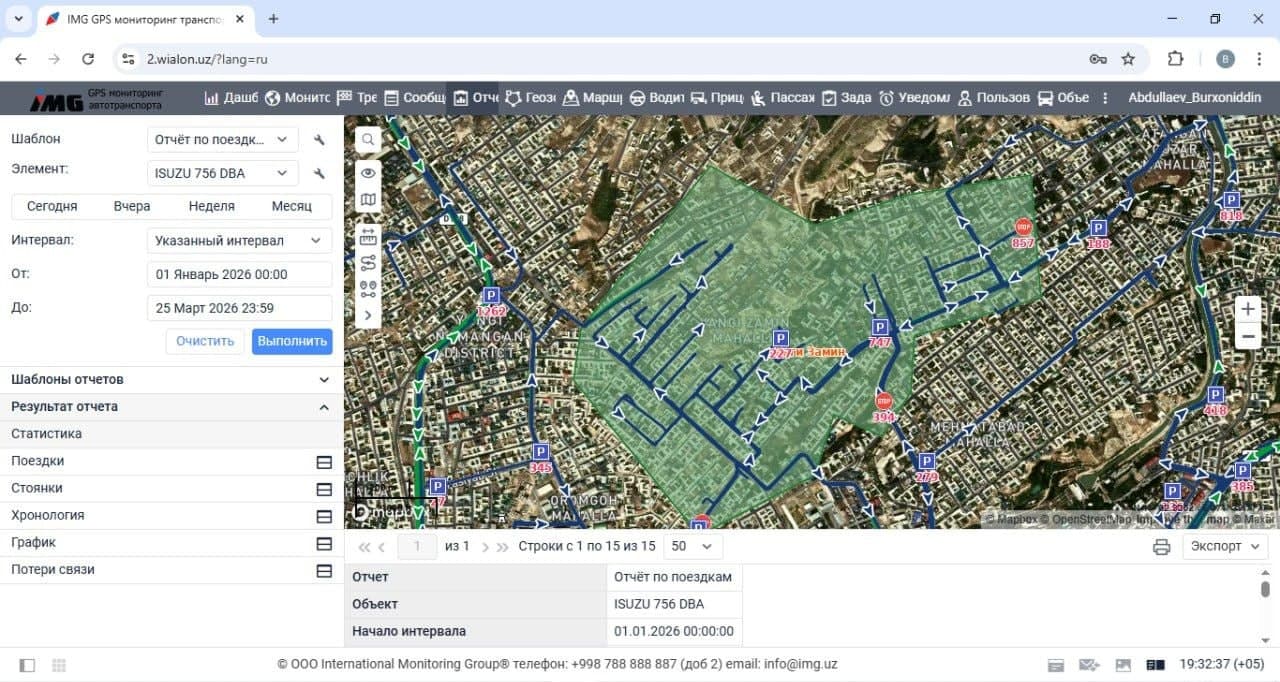Click wrench icon beside ISUZU 756 DBA

319,174
